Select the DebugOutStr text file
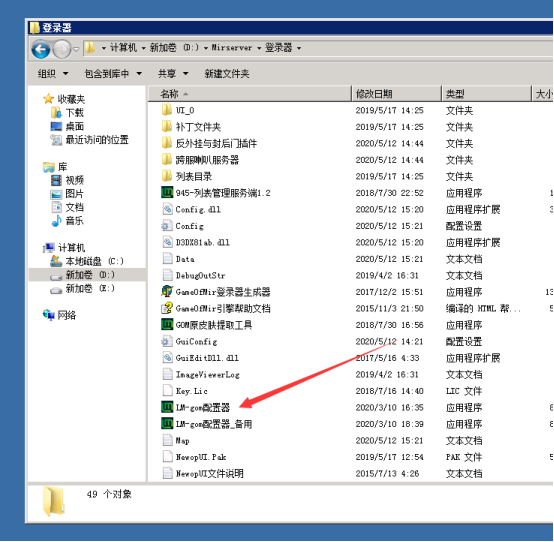 [194, 276]
